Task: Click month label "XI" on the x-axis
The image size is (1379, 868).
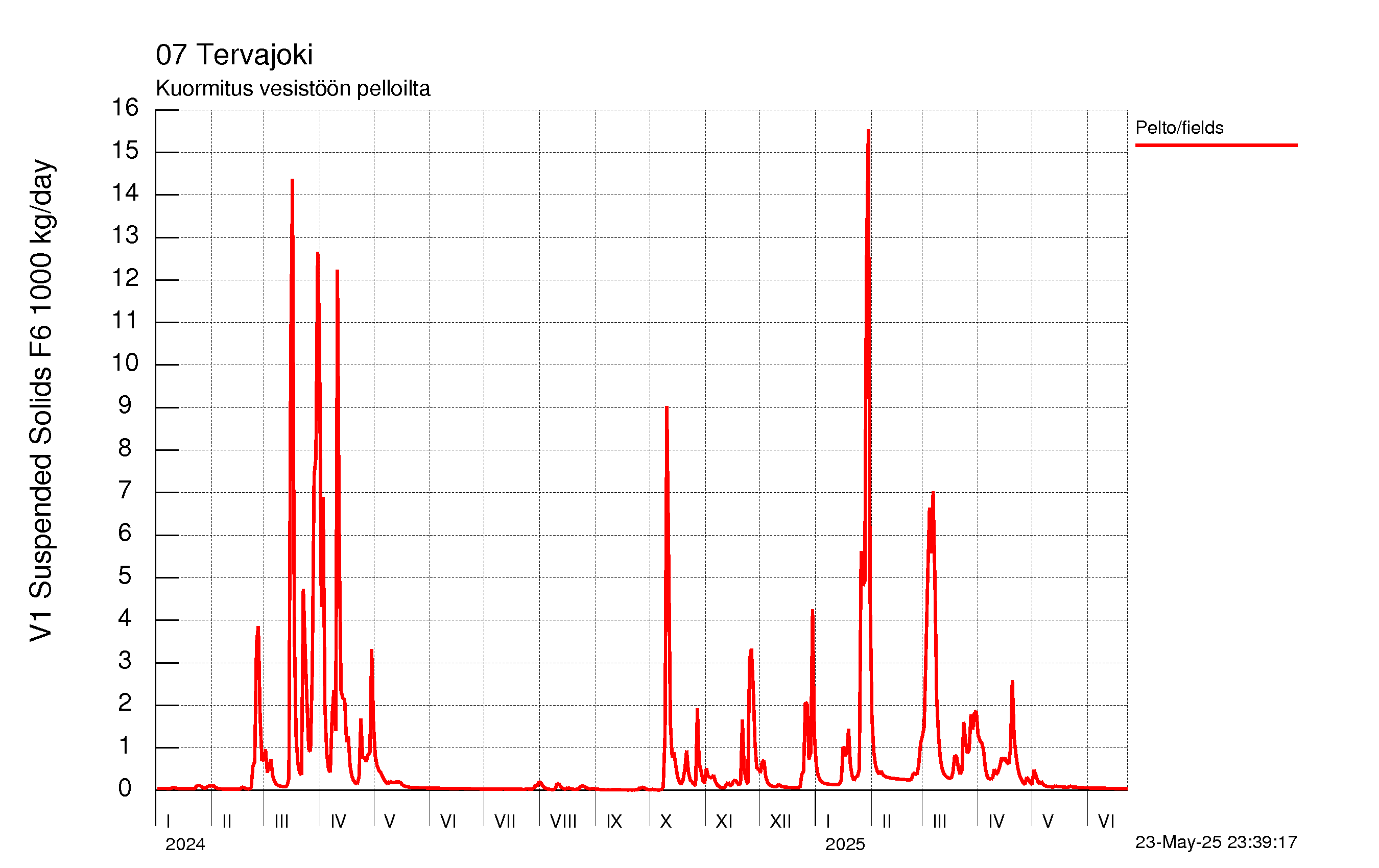Action: tap(724, 822)
